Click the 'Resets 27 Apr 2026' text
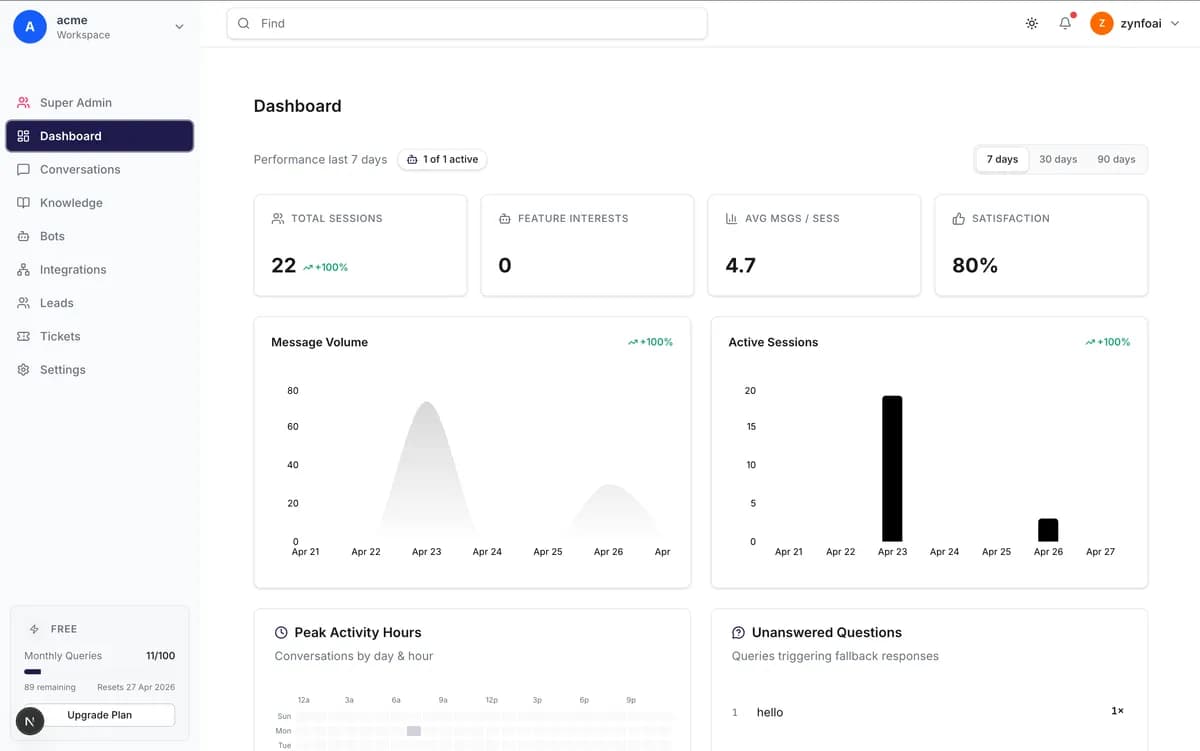Viewport: 1200px width, 751px height. [136, 688]
